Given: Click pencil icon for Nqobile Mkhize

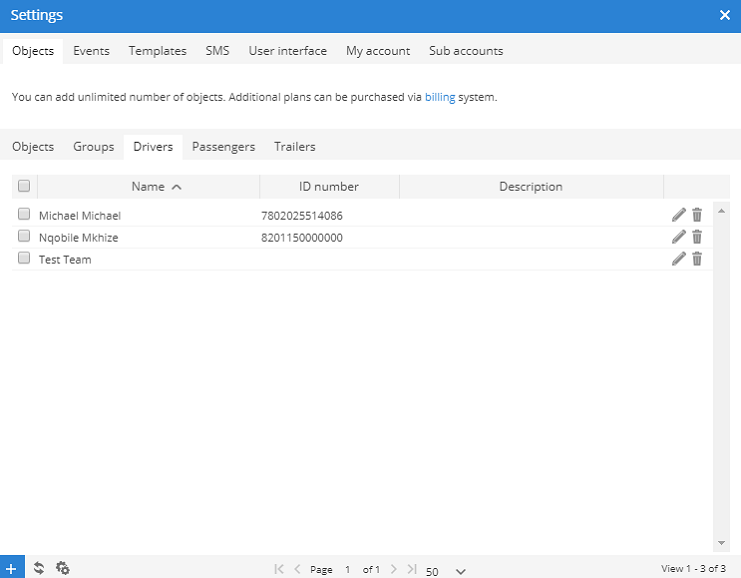Looking at the screenshot, I should coord(679,237).
